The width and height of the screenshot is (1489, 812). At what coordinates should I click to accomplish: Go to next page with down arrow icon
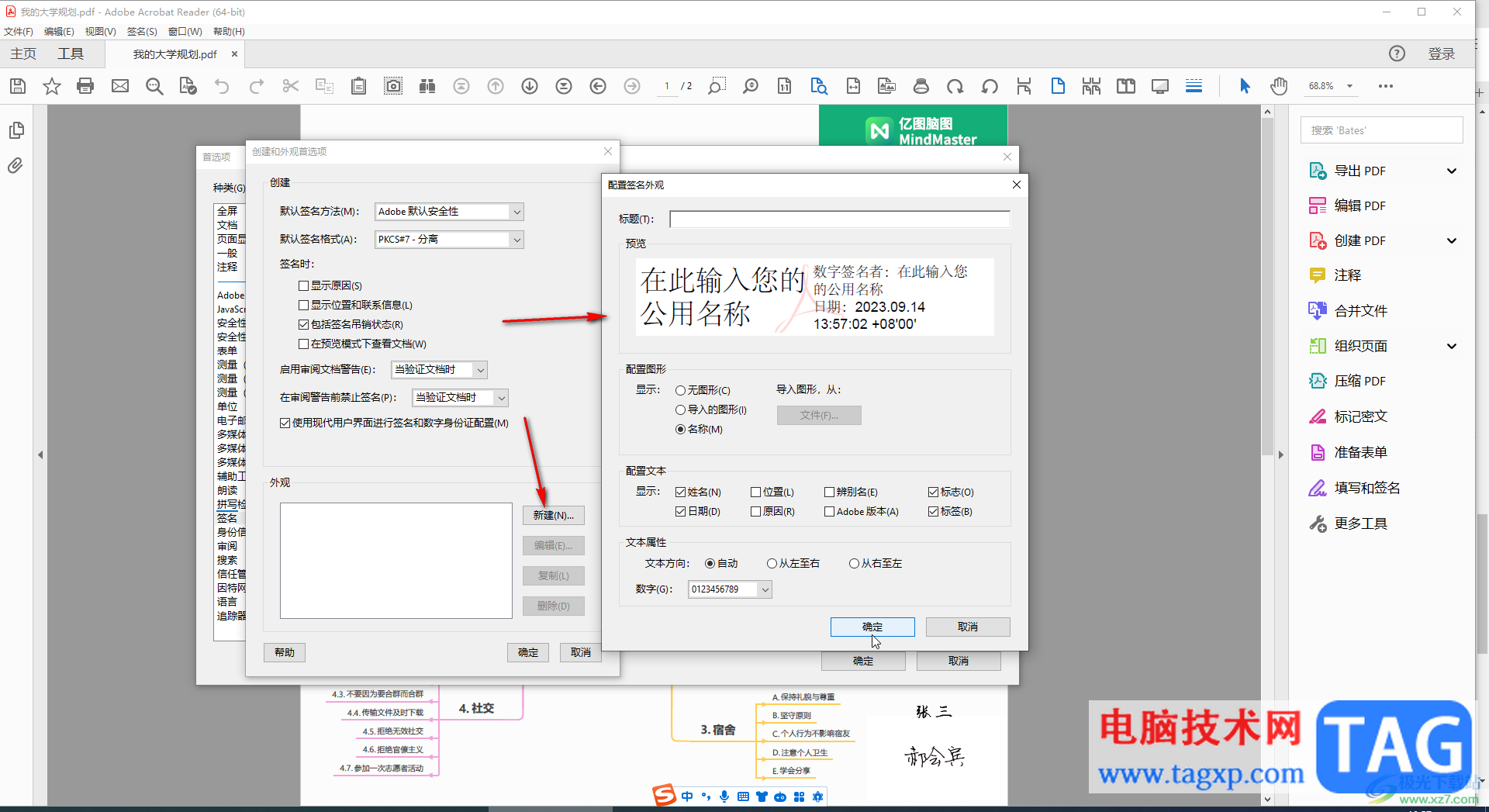click(x=530, y=86)
